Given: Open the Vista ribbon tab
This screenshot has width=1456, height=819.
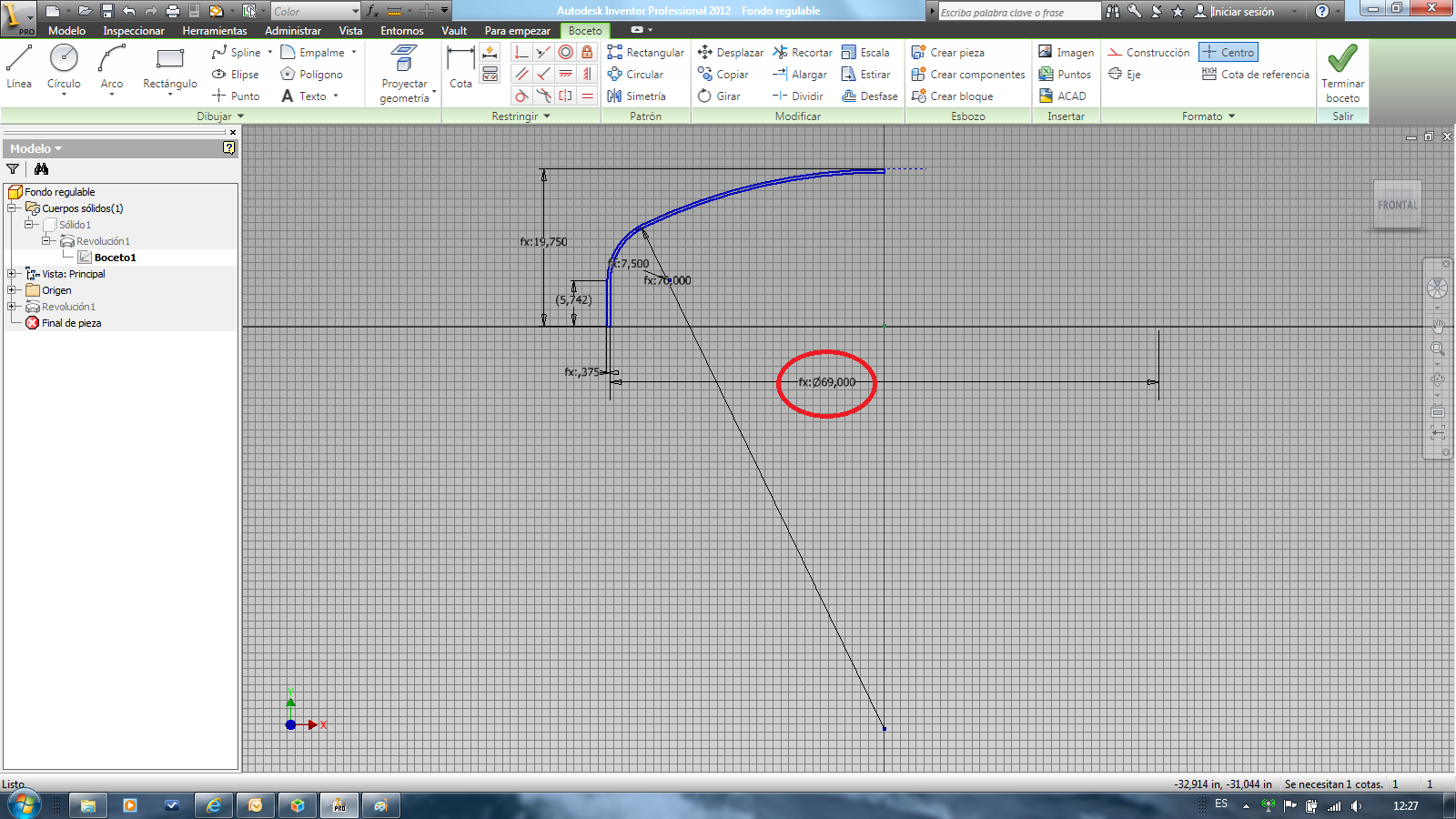Looking at the screenshot, I should tap(350, 31).
